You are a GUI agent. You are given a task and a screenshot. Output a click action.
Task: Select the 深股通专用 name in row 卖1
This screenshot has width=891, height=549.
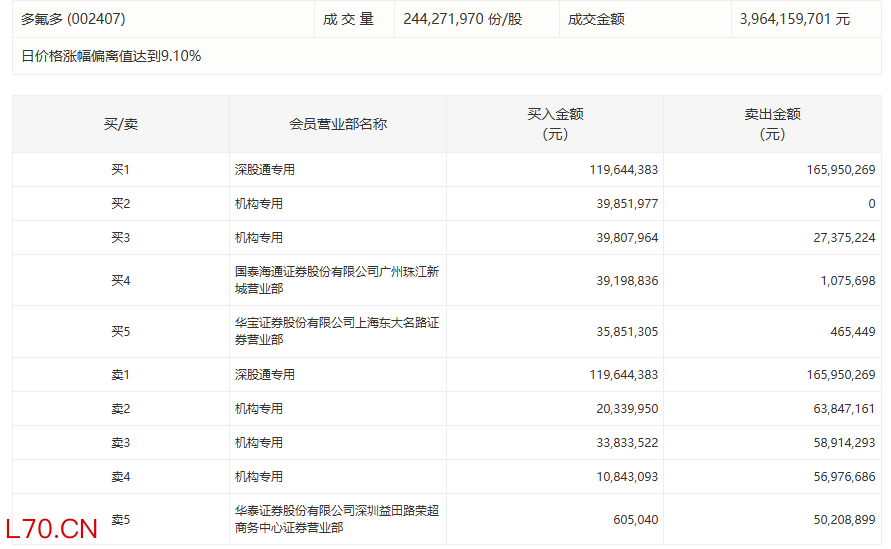point(265,375)
